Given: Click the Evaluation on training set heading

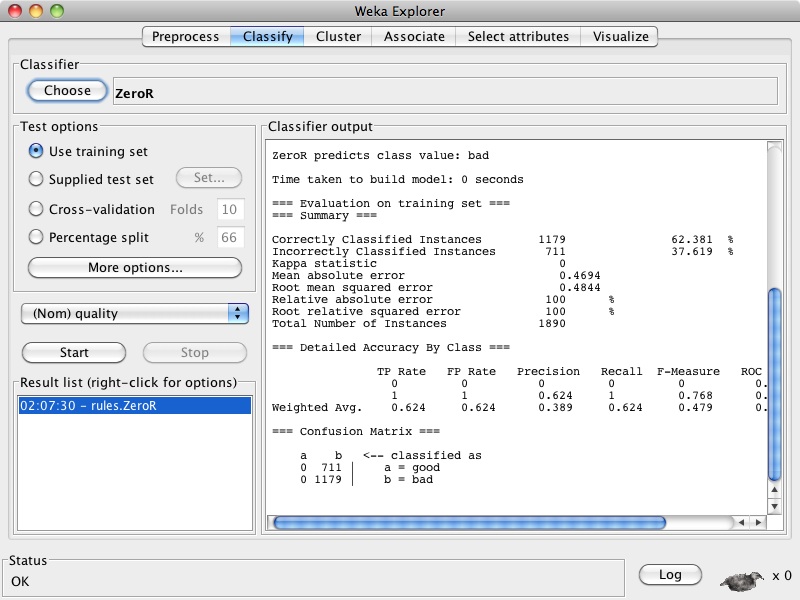Looking at the screenshot, I should [x=391, y=204].
